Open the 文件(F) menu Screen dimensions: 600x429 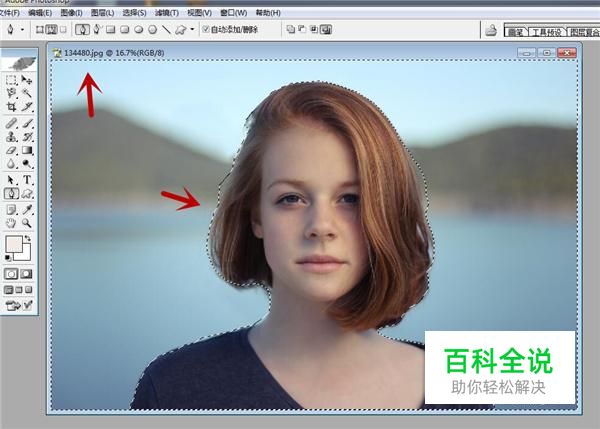click(x=9, y=13)
